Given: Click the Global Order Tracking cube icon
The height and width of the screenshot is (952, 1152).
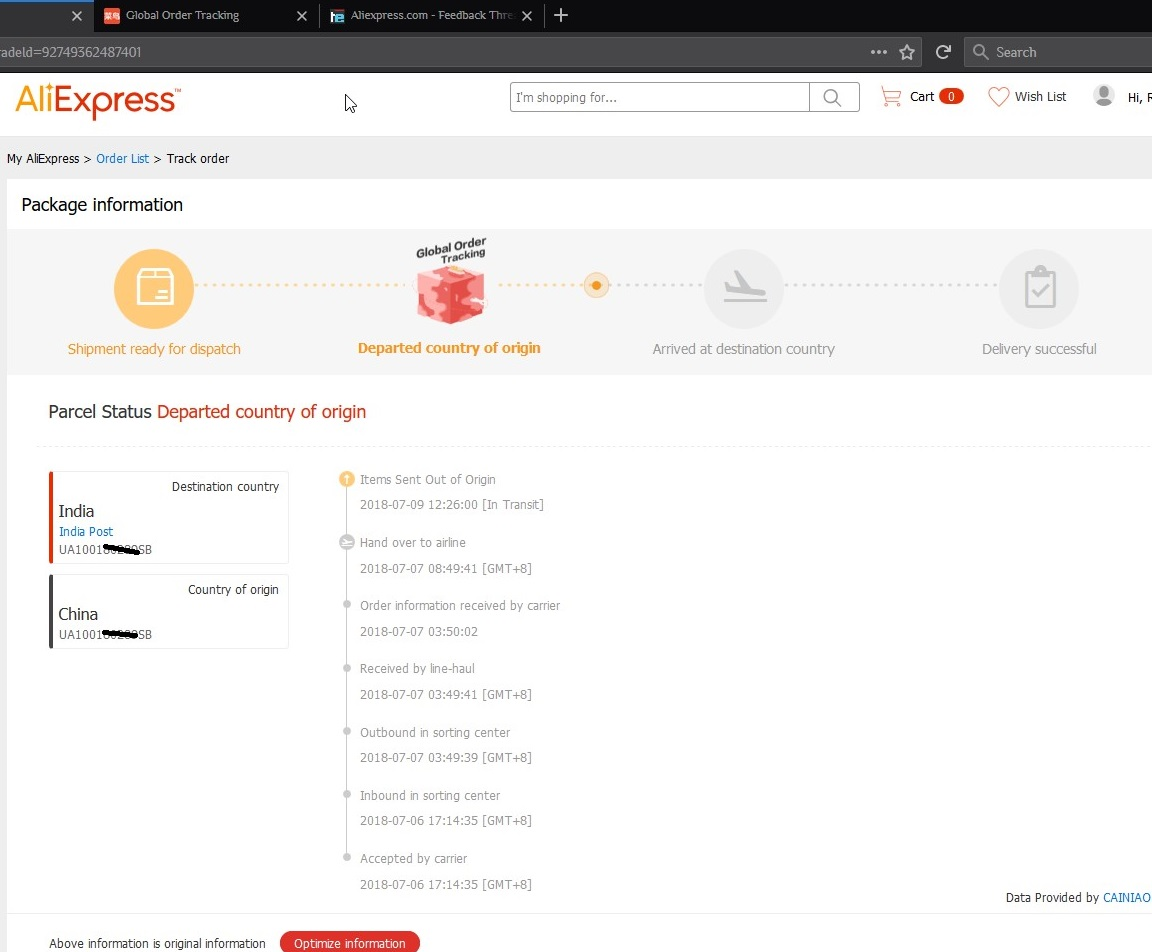Looking at the screenshot, I should click(450, 294).
